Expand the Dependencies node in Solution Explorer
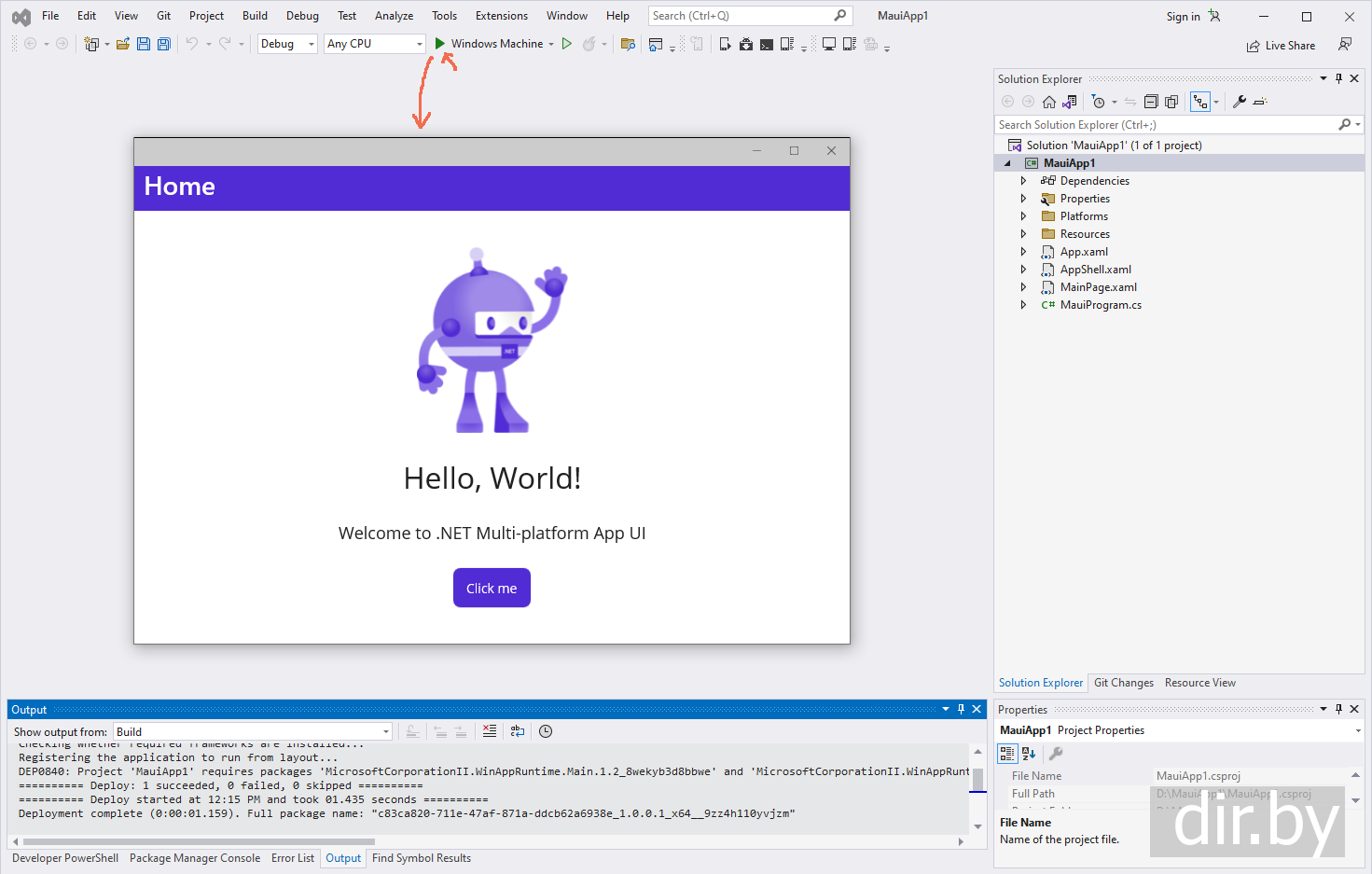This screenshot has height=874, width=1372. [x=1023, y=181]
